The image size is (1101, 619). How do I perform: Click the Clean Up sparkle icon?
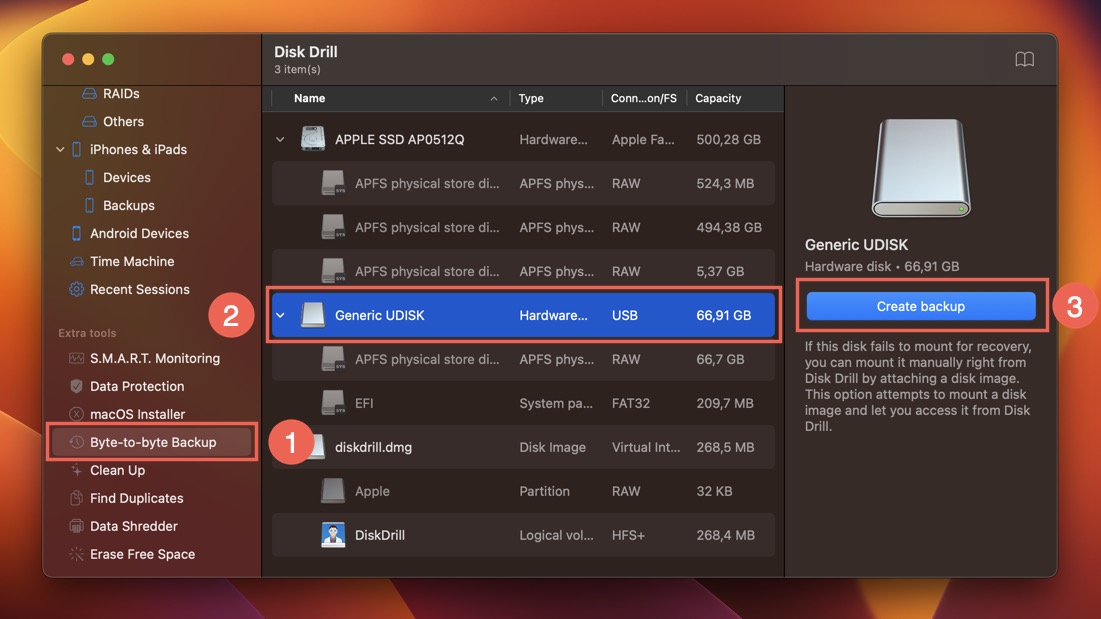[x=77, y=470]
